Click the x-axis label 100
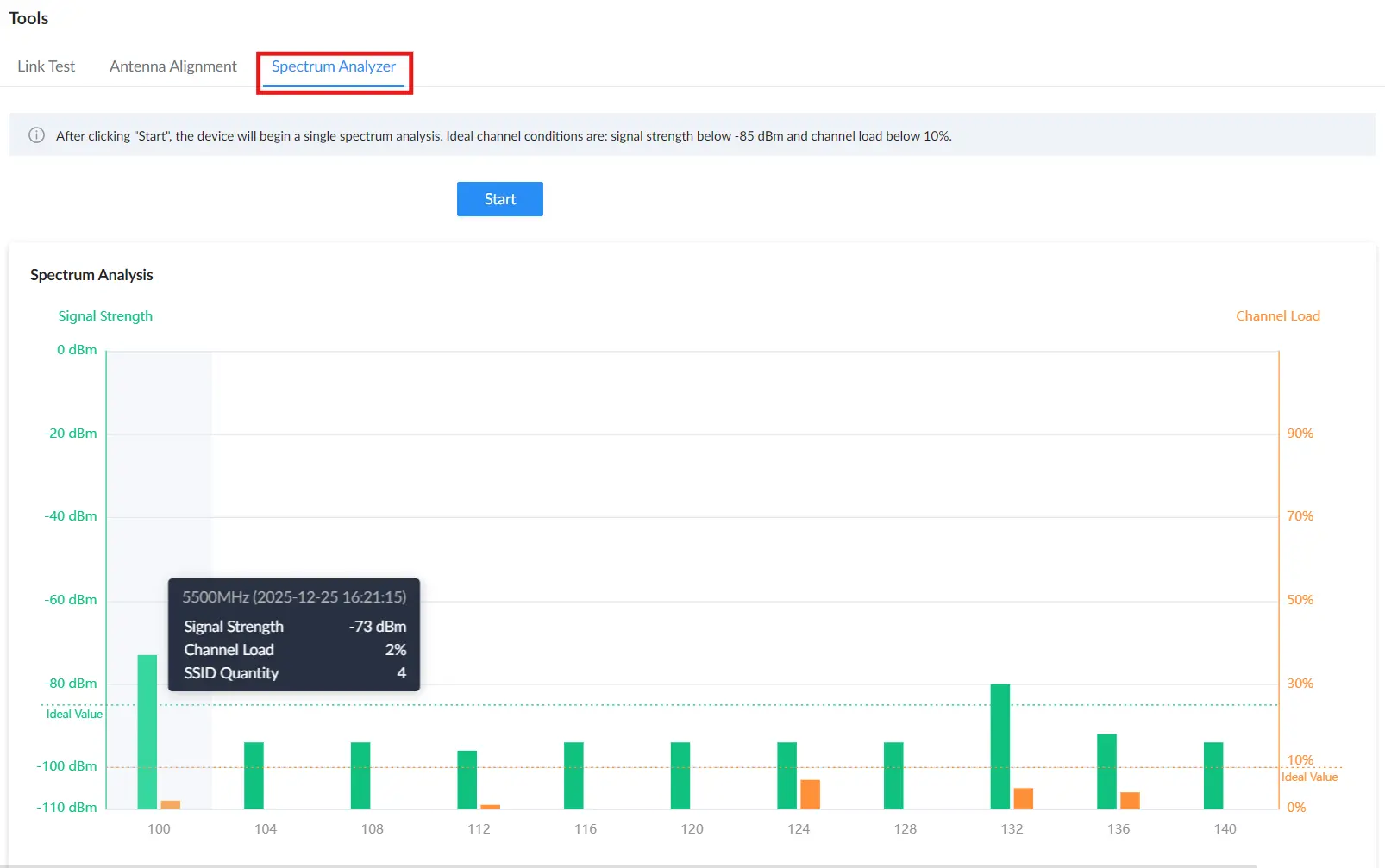This screenshot has width=1385, height=868. click(159, 829)
